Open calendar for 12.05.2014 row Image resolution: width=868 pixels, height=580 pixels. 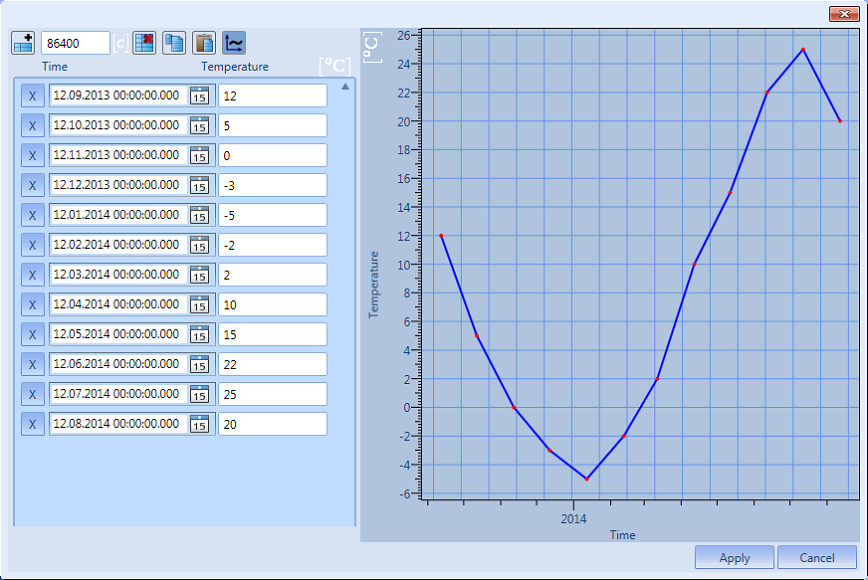pos(200,335)
